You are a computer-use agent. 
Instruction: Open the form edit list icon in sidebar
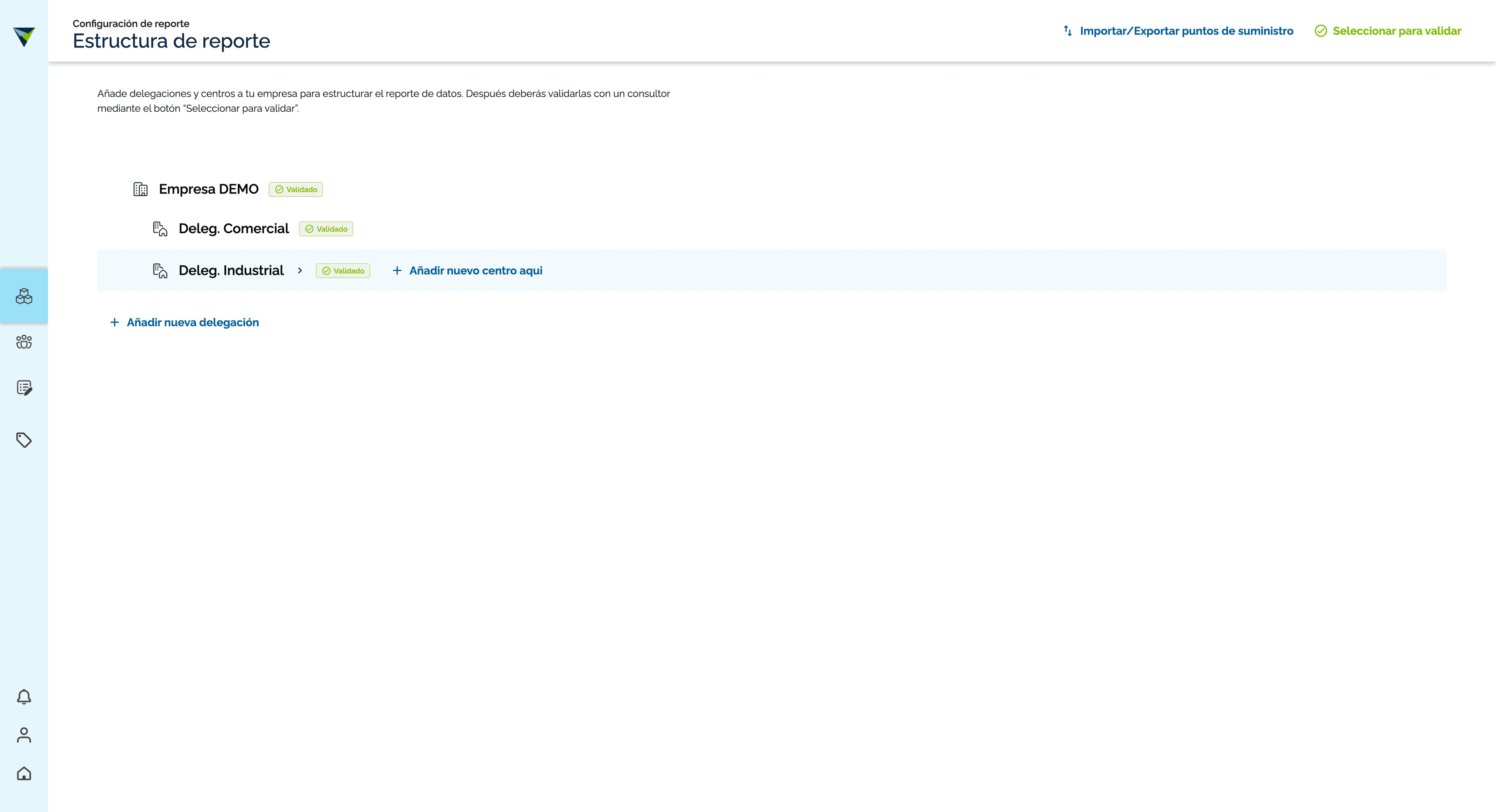pyautogui.click(x=24, y=388)
